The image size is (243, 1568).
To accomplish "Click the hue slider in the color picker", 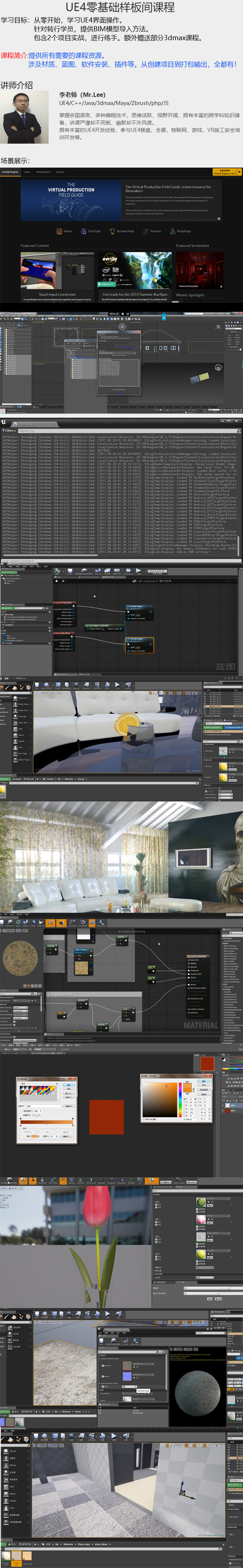I will (180, 1100).
